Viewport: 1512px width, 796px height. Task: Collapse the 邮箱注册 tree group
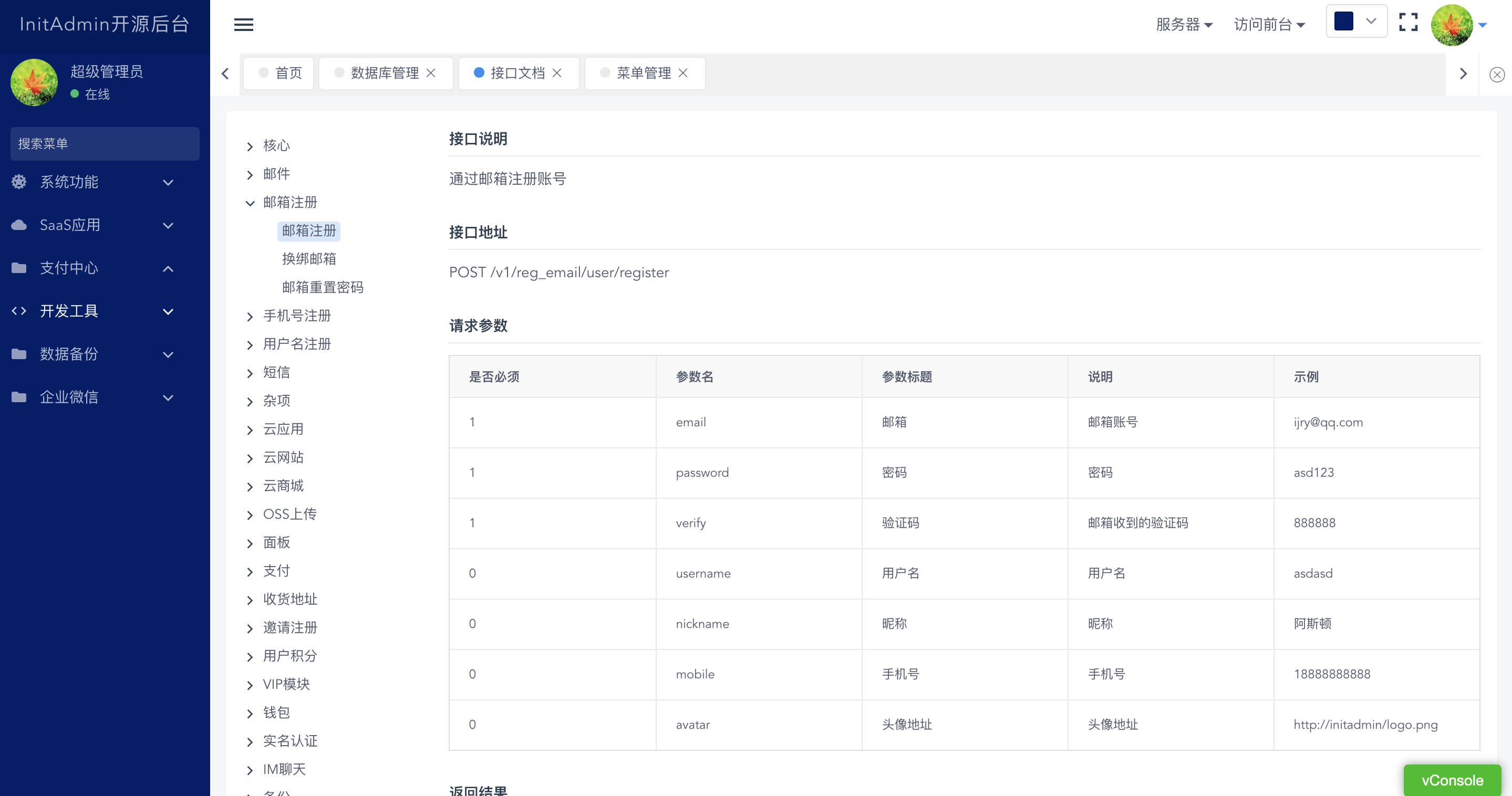pos(250,203)
